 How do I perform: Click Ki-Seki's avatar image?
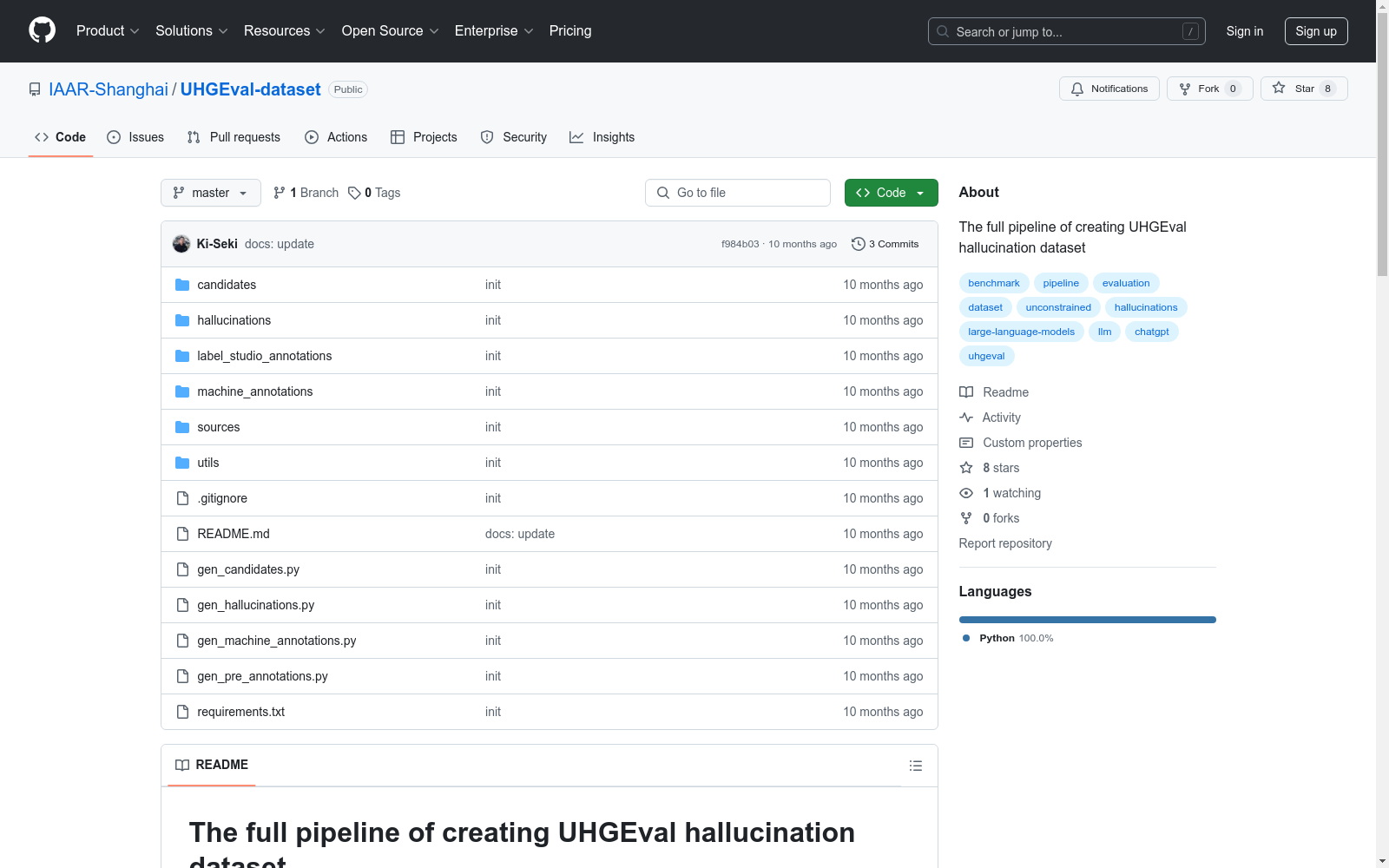tap(181, 244)
